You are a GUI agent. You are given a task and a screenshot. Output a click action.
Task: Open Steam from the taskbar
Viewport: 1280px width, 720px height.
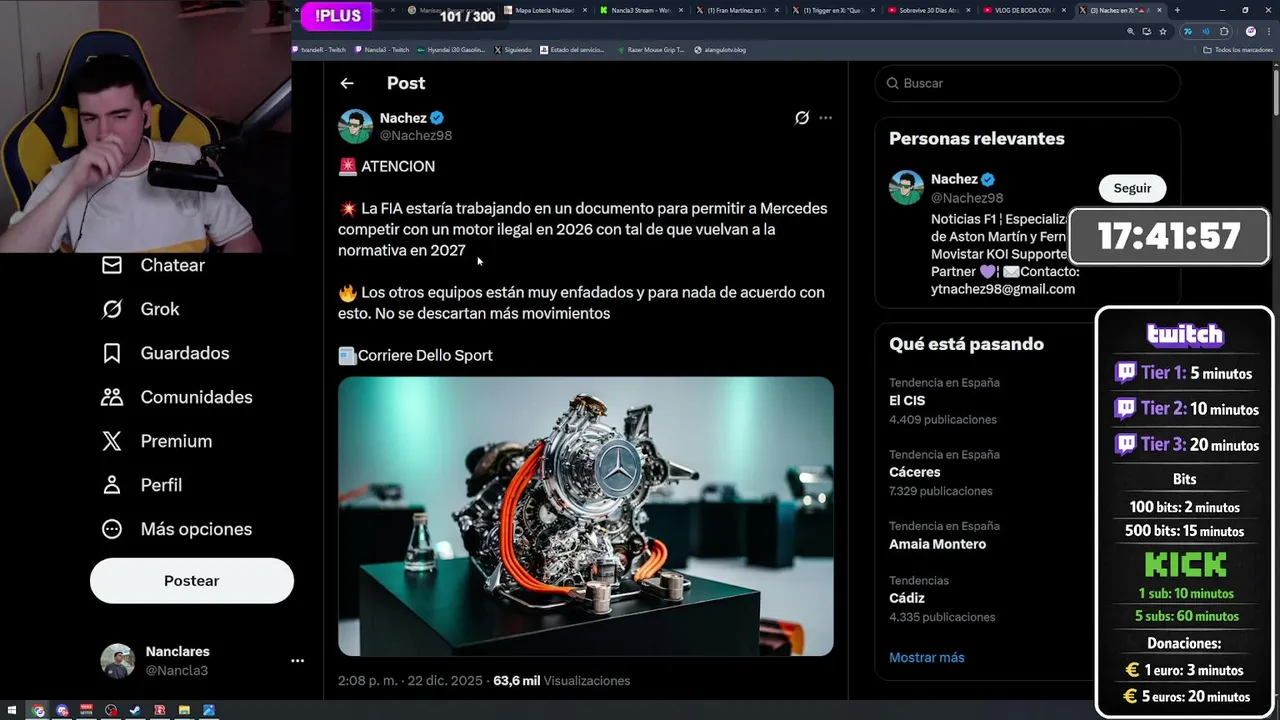(135, 711)
